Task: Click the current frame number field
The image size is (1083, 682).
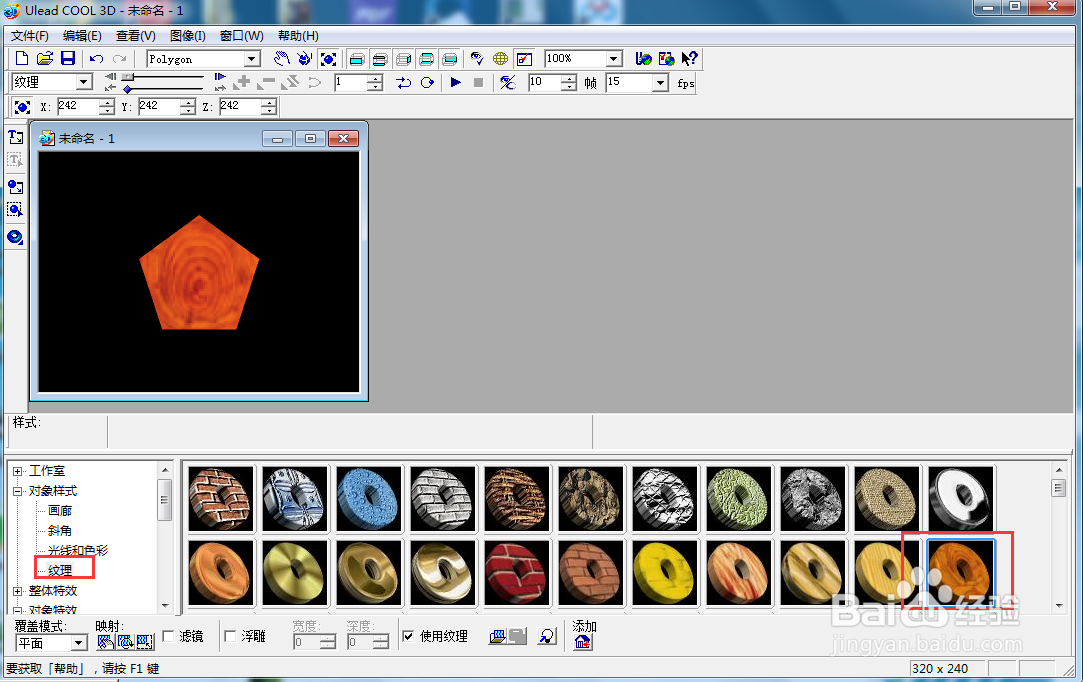Action: pyautogui.click(x=351, y=83)
